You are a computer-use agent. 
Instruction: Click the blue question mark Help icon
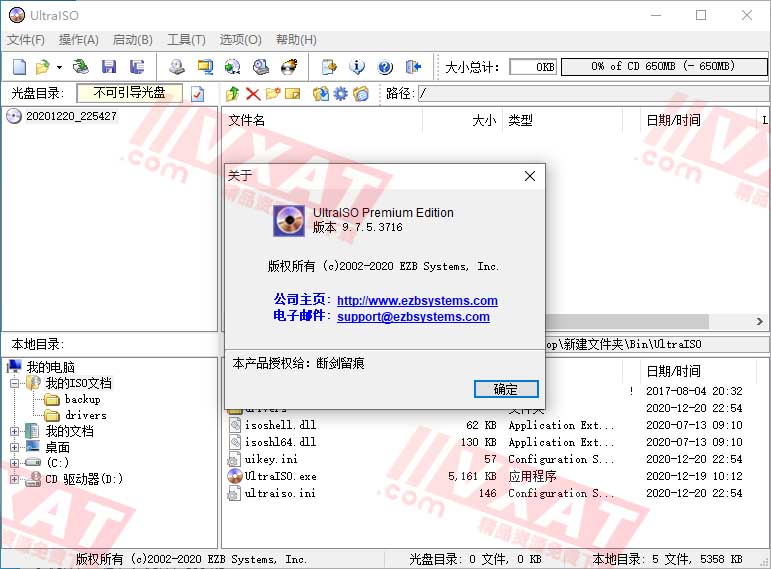pyautogui.click(x=385, y=67)
